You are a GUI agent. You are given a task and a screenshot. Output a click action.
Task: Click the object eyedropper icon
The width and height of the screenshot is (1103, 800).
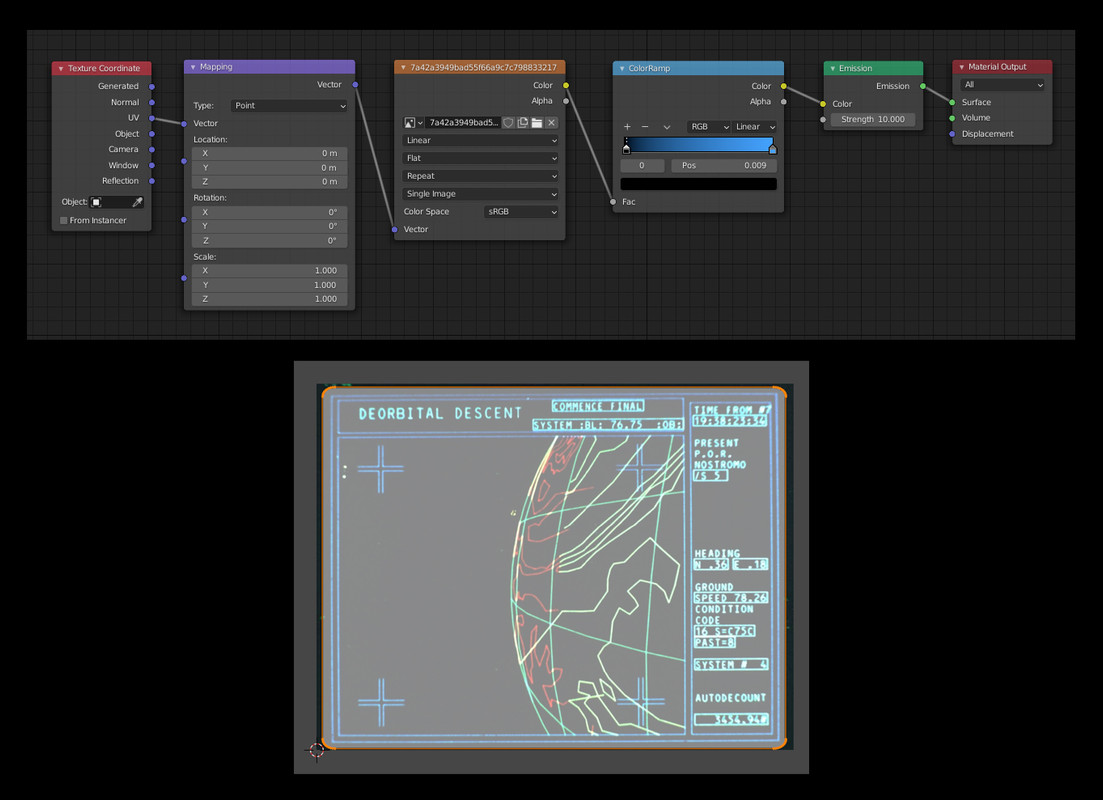(137, 202)
